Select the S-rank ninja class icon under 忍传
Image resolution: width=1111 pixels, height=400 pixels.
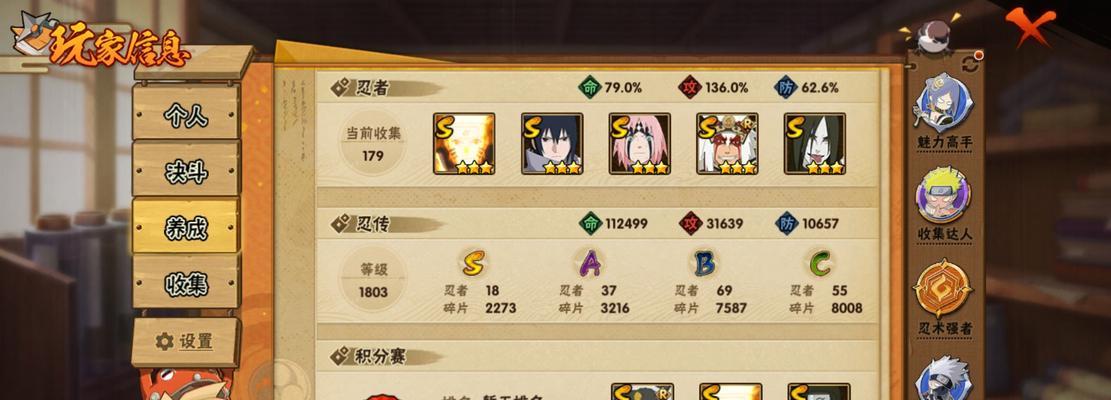(x=472, y=263)
